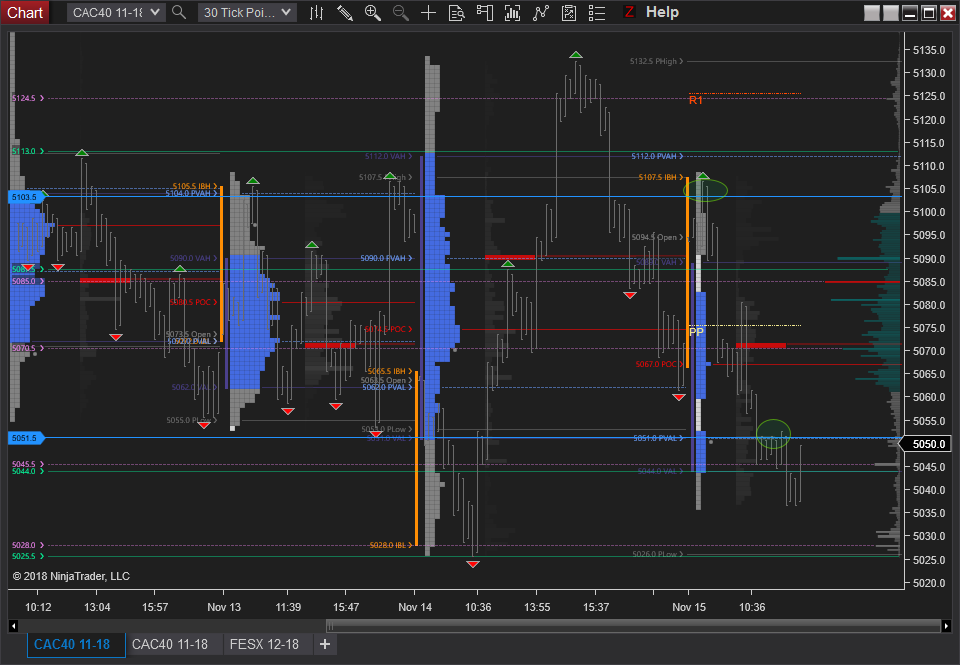Click the 5065.5 IBH label
The image size is (960, 665).
tap(391, 372)
